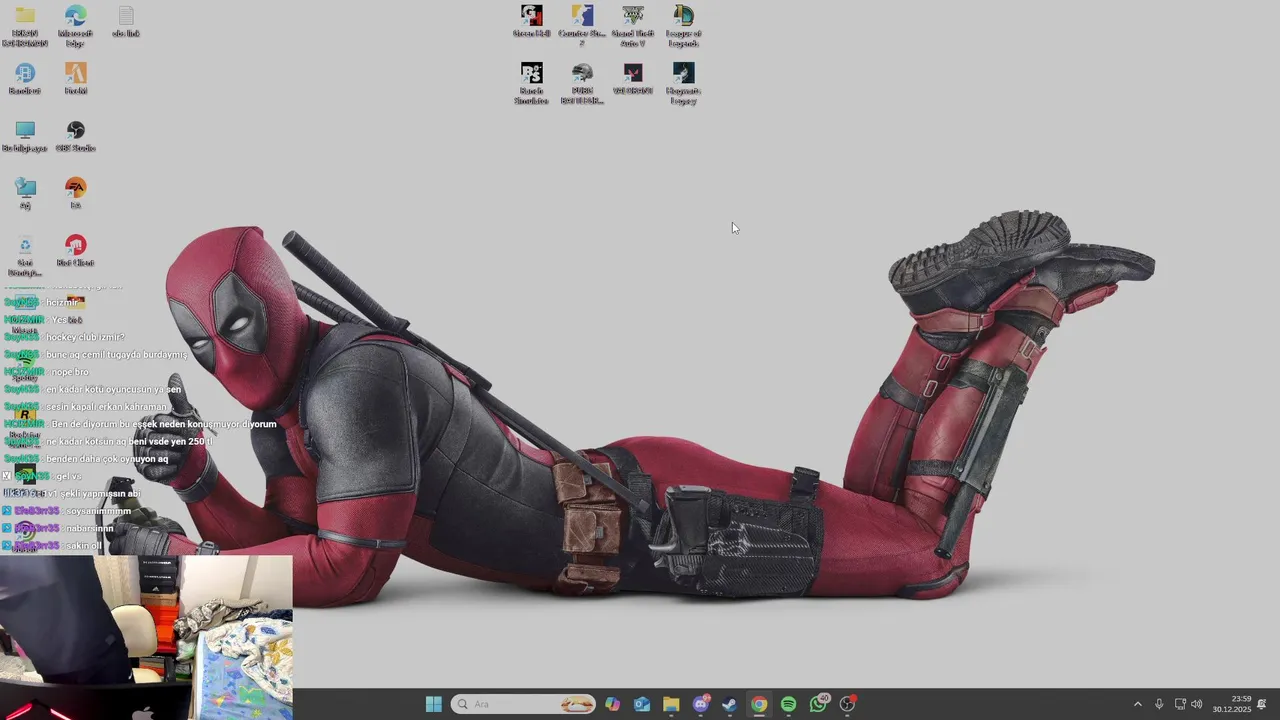Switch to Google Chrome in taskbar
This screenshot has height=720, width=1280.
759,704
